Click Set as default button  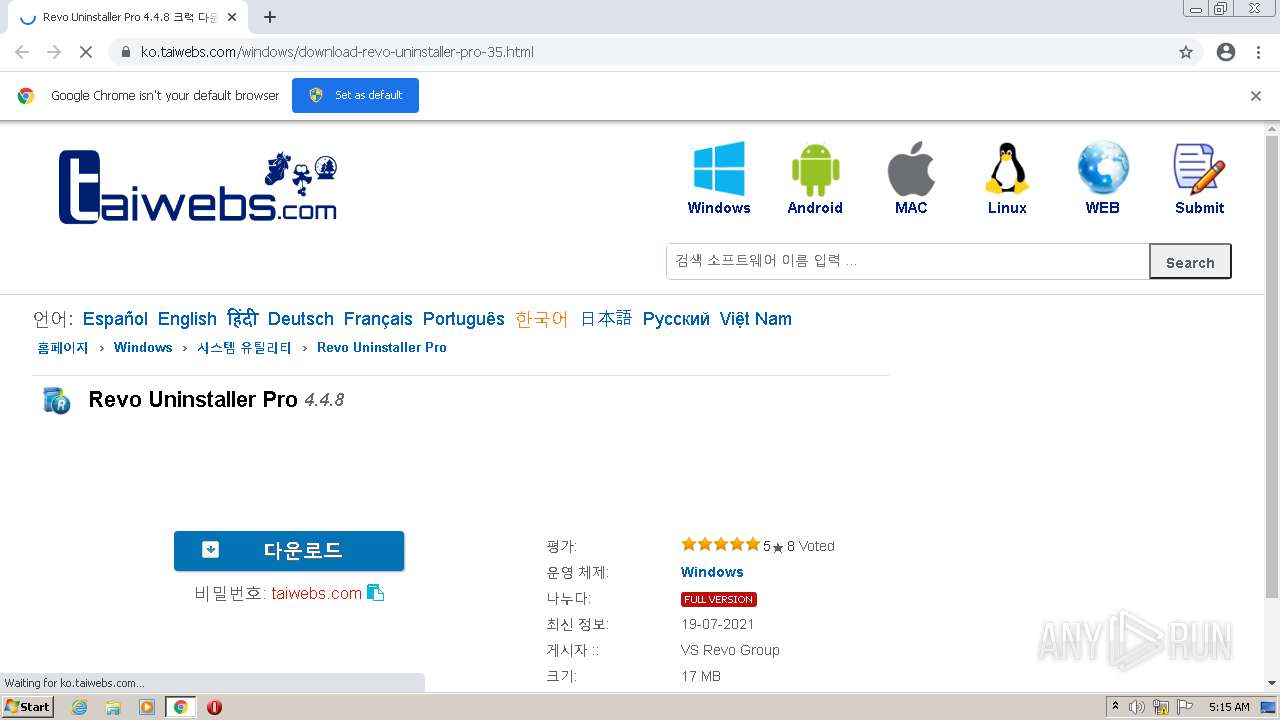tap(355, 95)
